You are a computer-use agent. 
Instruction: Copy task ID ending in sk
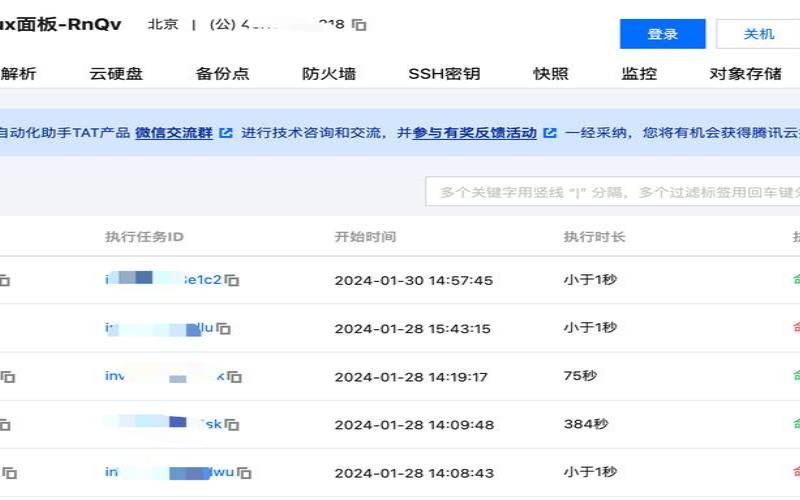tap(232, 424)
